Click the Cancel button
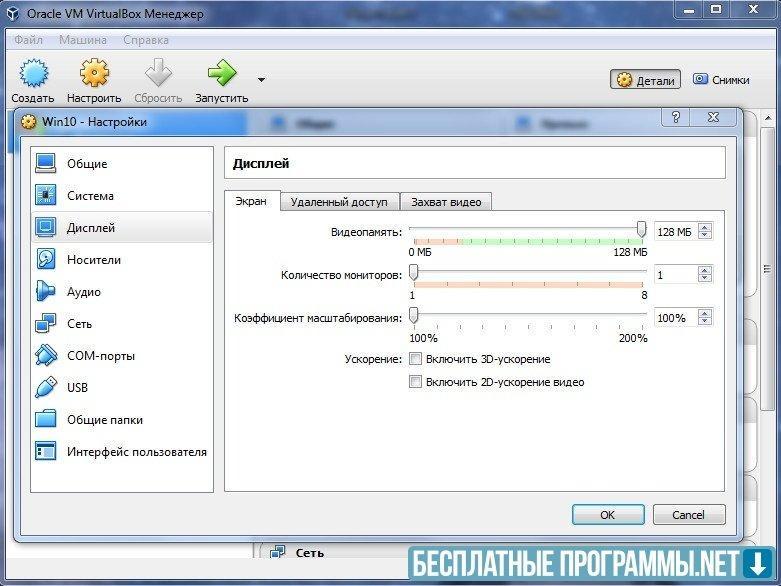This screenshot has height=586, width=781. point(688,515)
